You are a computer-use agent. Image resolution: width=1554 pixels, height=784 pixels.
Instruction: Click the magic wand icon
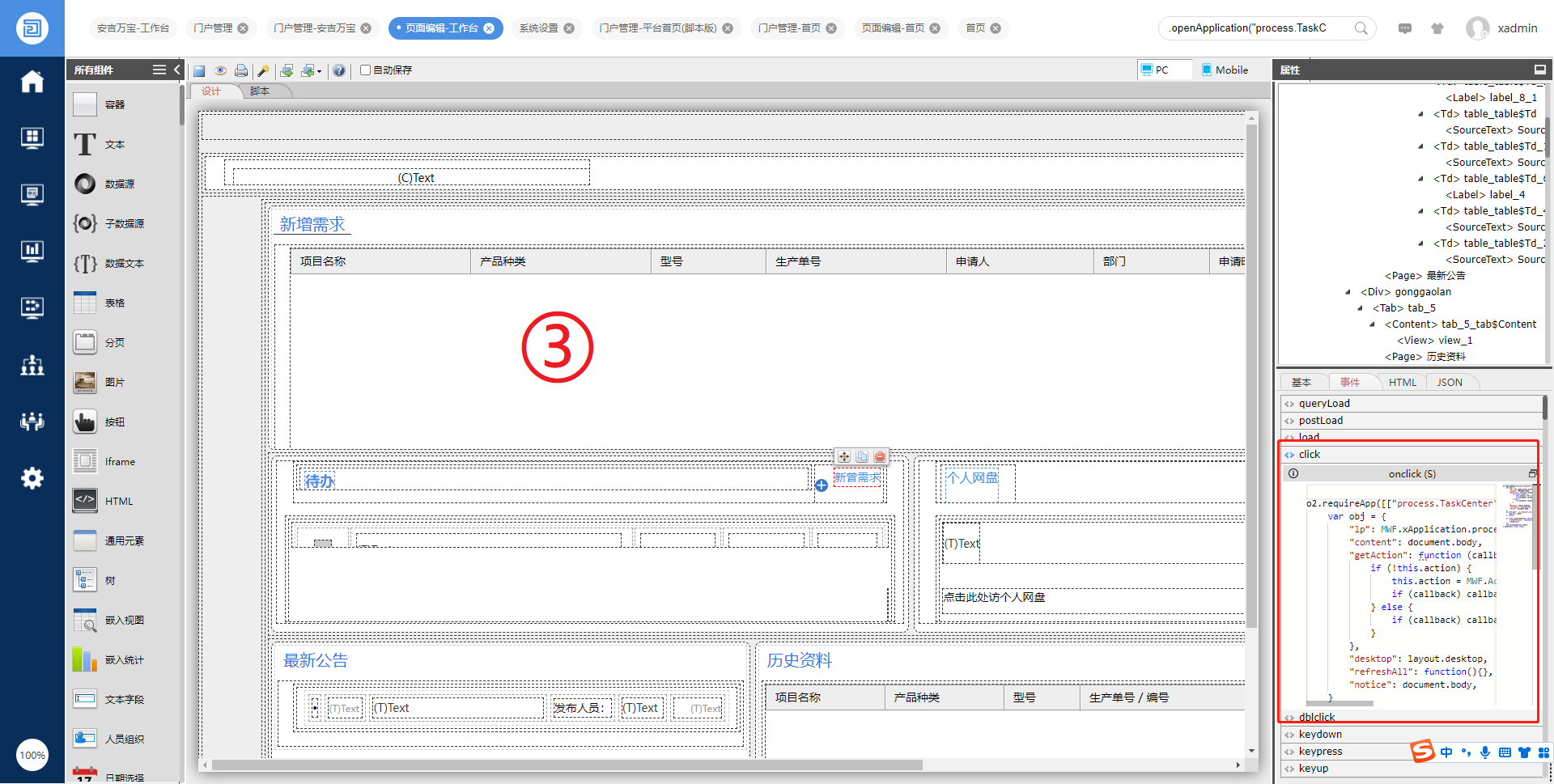click(x=263, y=71)
